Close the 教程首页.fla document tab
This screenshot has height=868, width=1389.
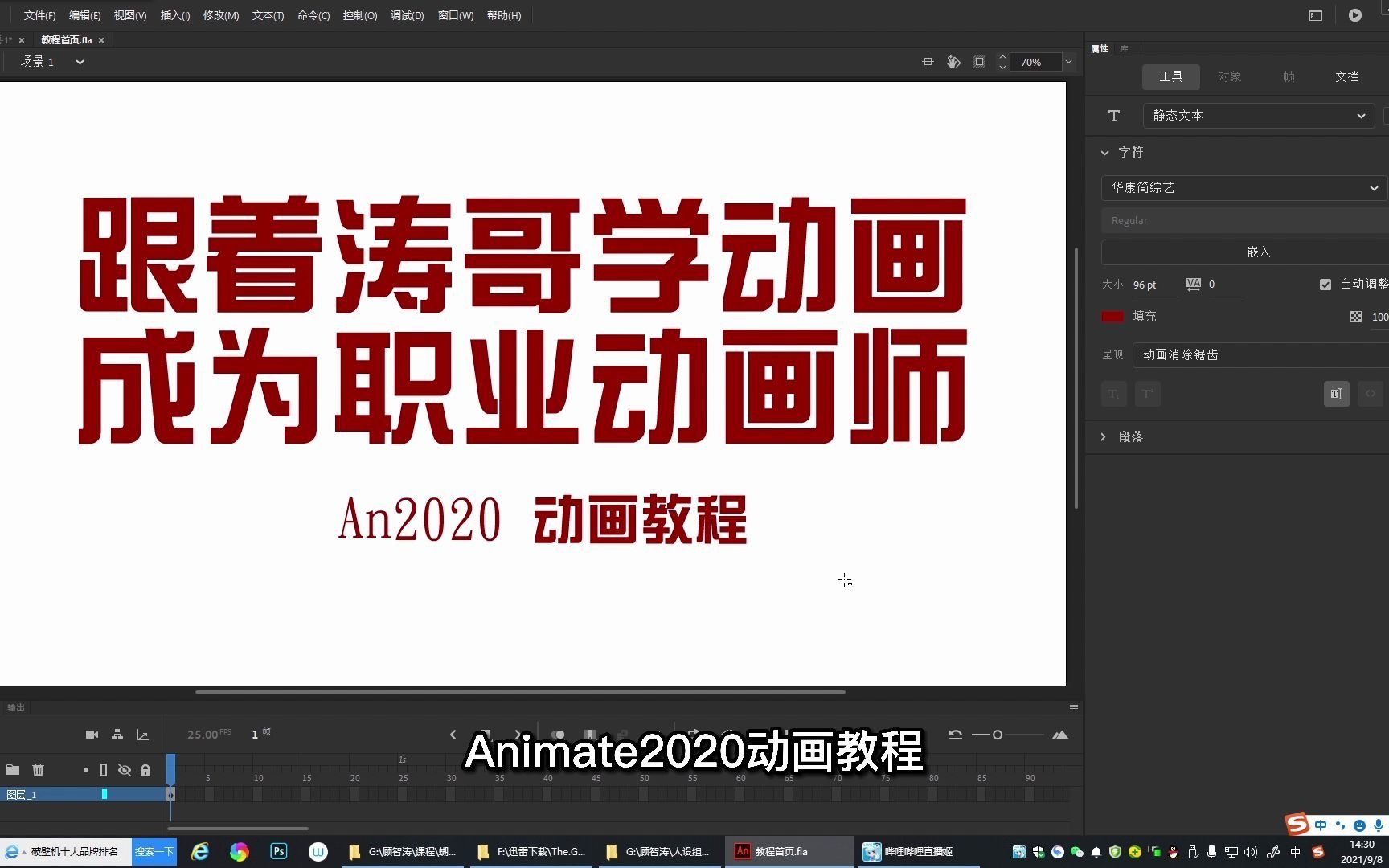point(101,40)
